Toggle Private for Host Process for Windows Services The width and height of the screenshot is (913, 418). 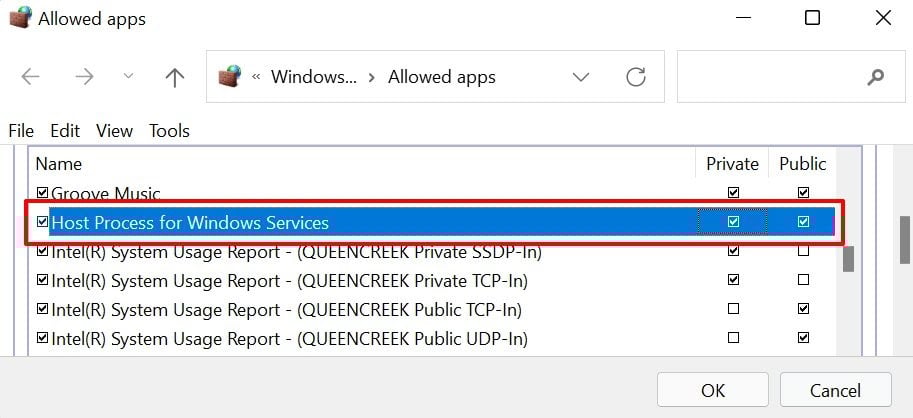point(734,222)
